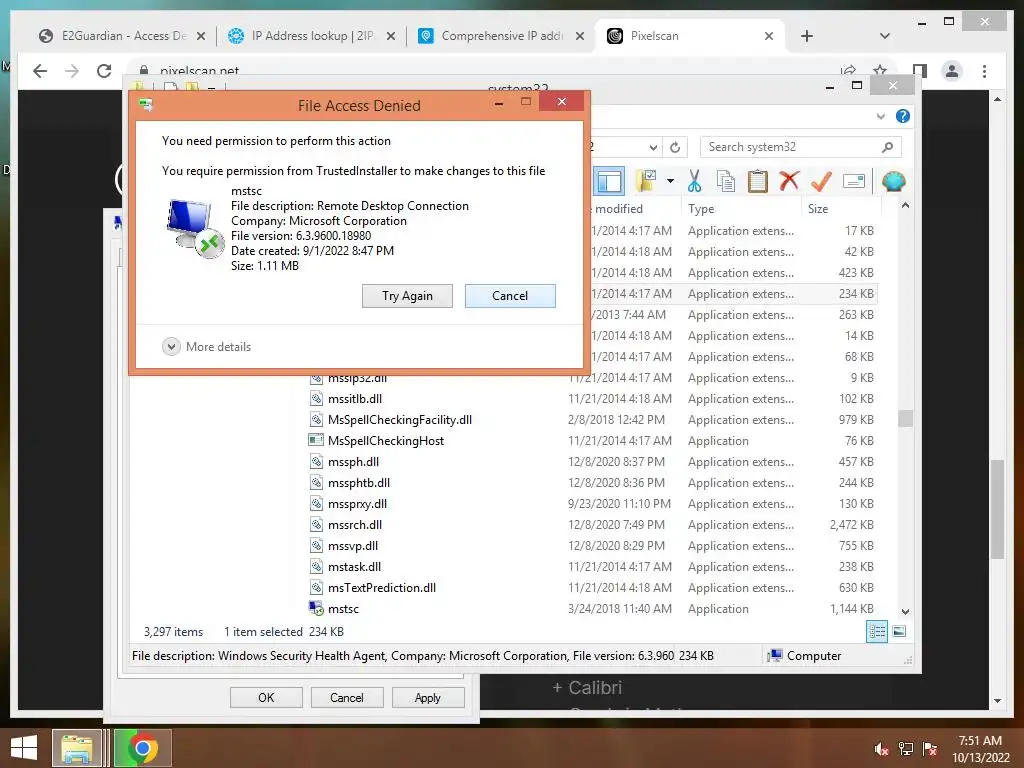Click Apply in the properties dialog
Screen dimensions: 1024x768
click(428, 697)
